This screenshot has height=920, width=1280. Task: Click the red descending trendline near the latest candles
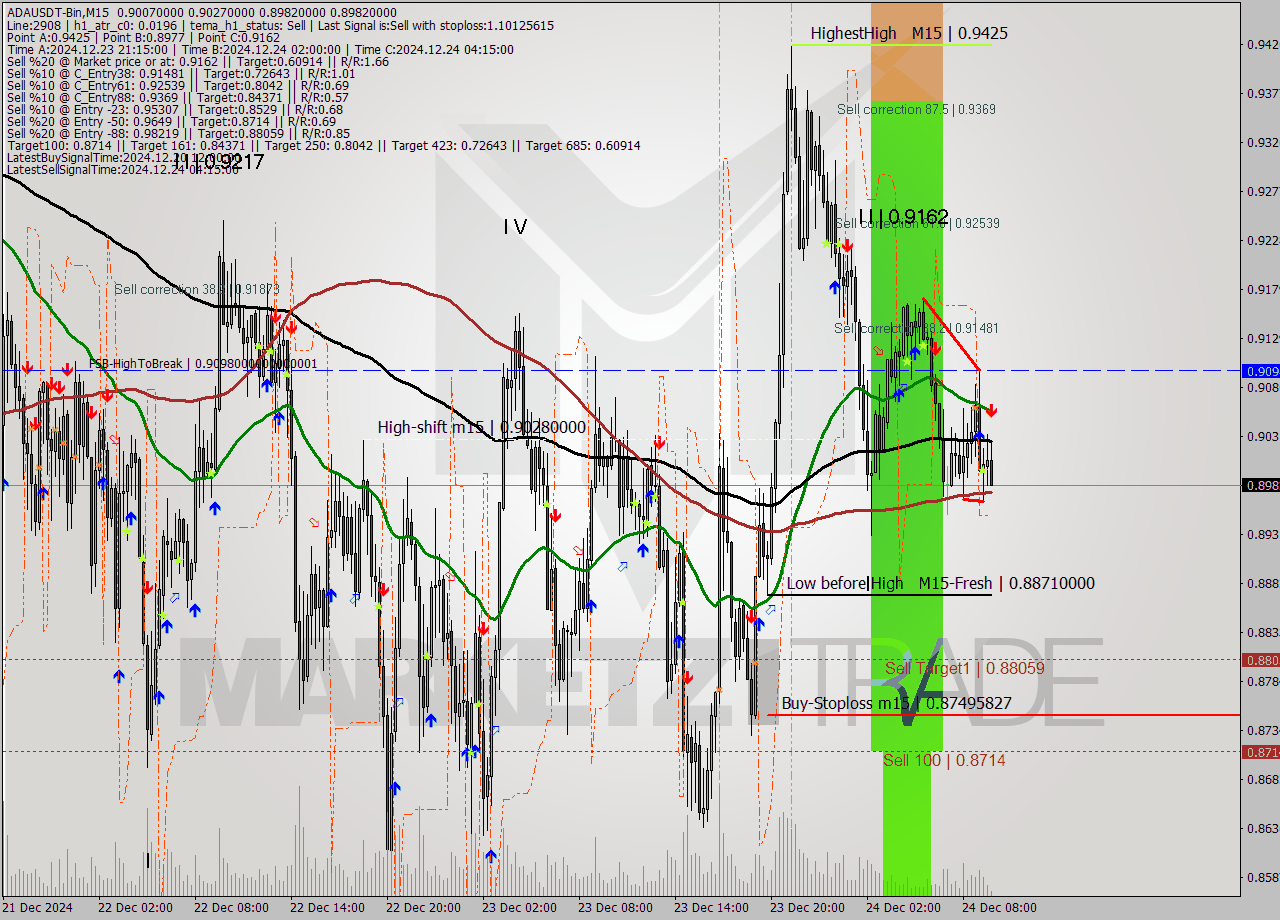(x=951, y=334)
